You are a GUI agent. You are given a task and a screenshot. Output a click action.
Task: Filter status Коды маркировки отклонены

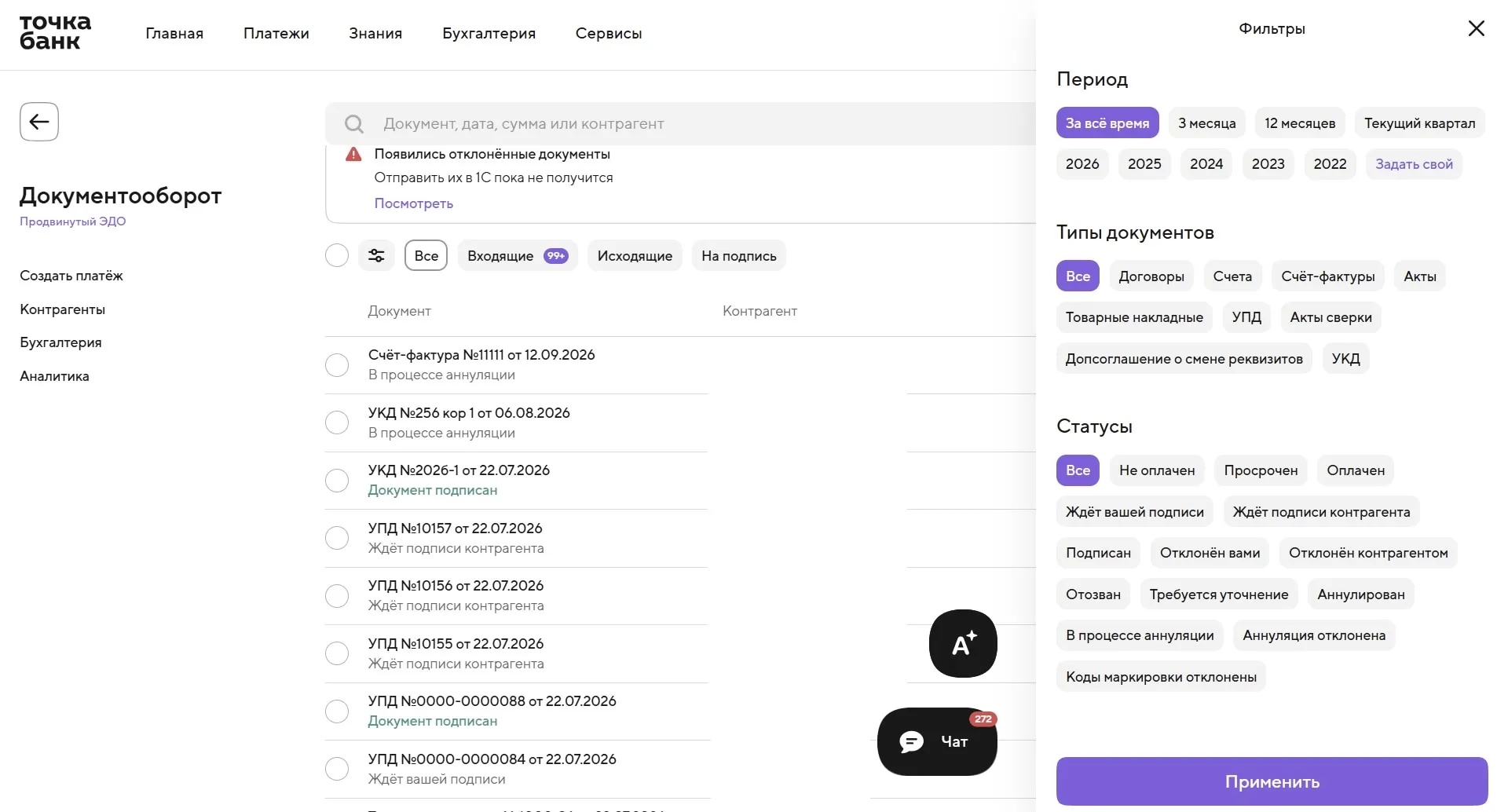(1161, 676)
